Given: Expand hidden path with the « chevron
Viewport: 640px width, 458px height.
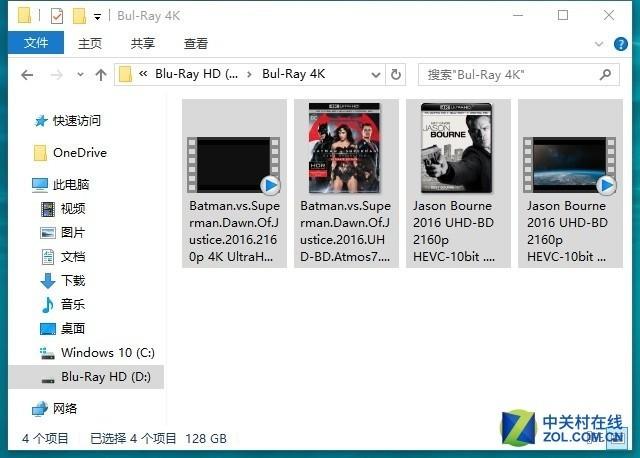Looking at the screenshot, I should coord(143,74).
